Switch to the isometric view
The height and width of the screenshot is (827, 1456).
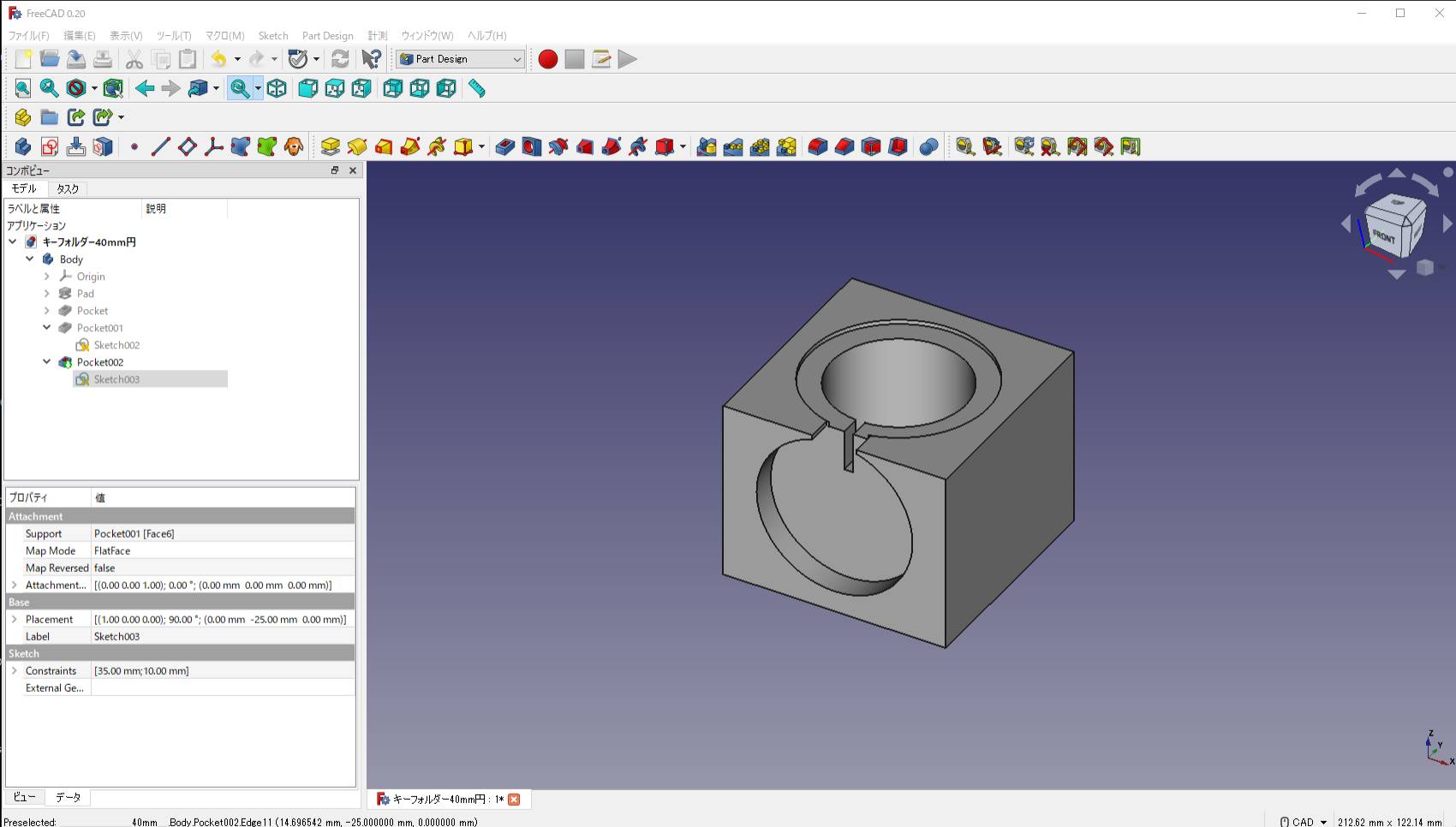tap(277, 88)
